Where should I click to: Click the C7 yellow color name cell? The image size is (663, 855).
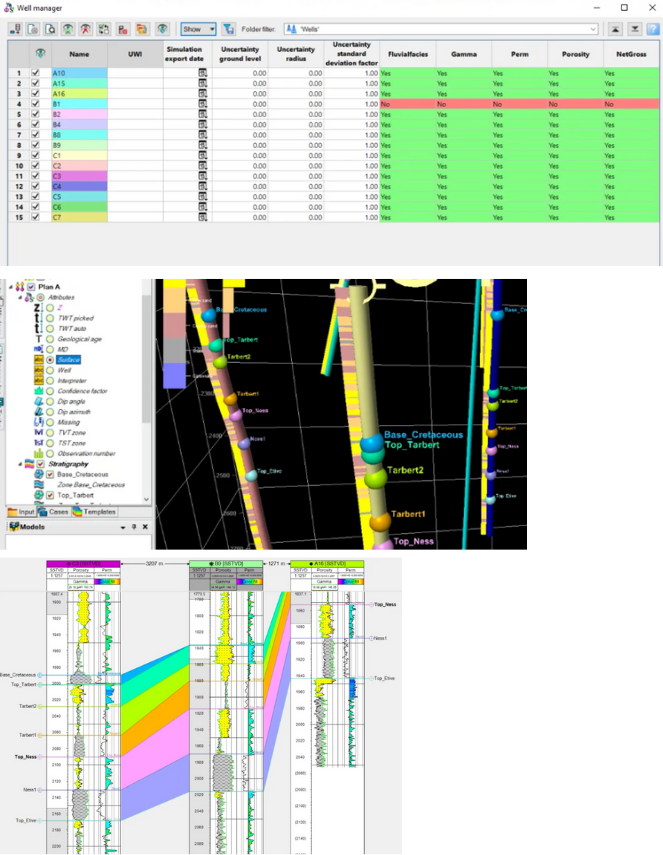(79, 217)
